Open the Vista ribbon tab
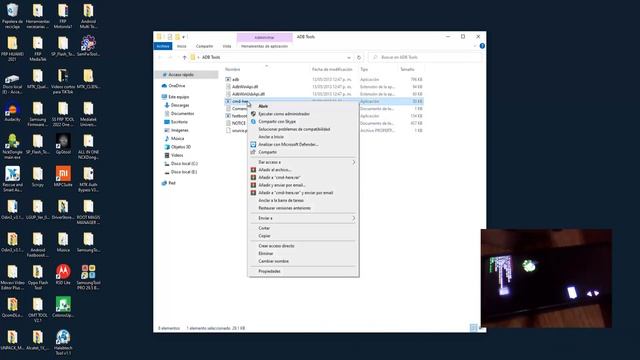The image size is (640, 360). pos(227,46)
